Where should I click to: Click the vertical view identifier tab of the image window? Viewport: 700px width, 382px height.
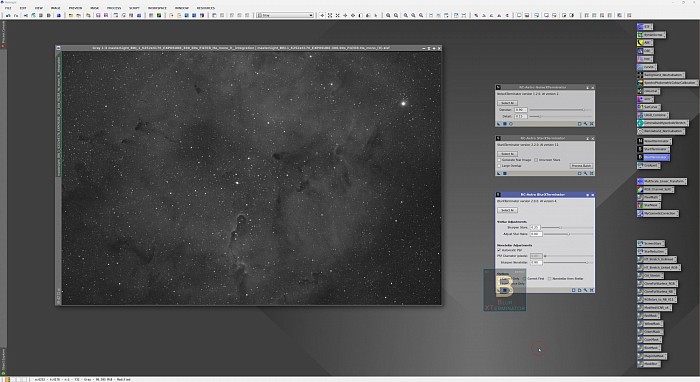pos(58,114)
